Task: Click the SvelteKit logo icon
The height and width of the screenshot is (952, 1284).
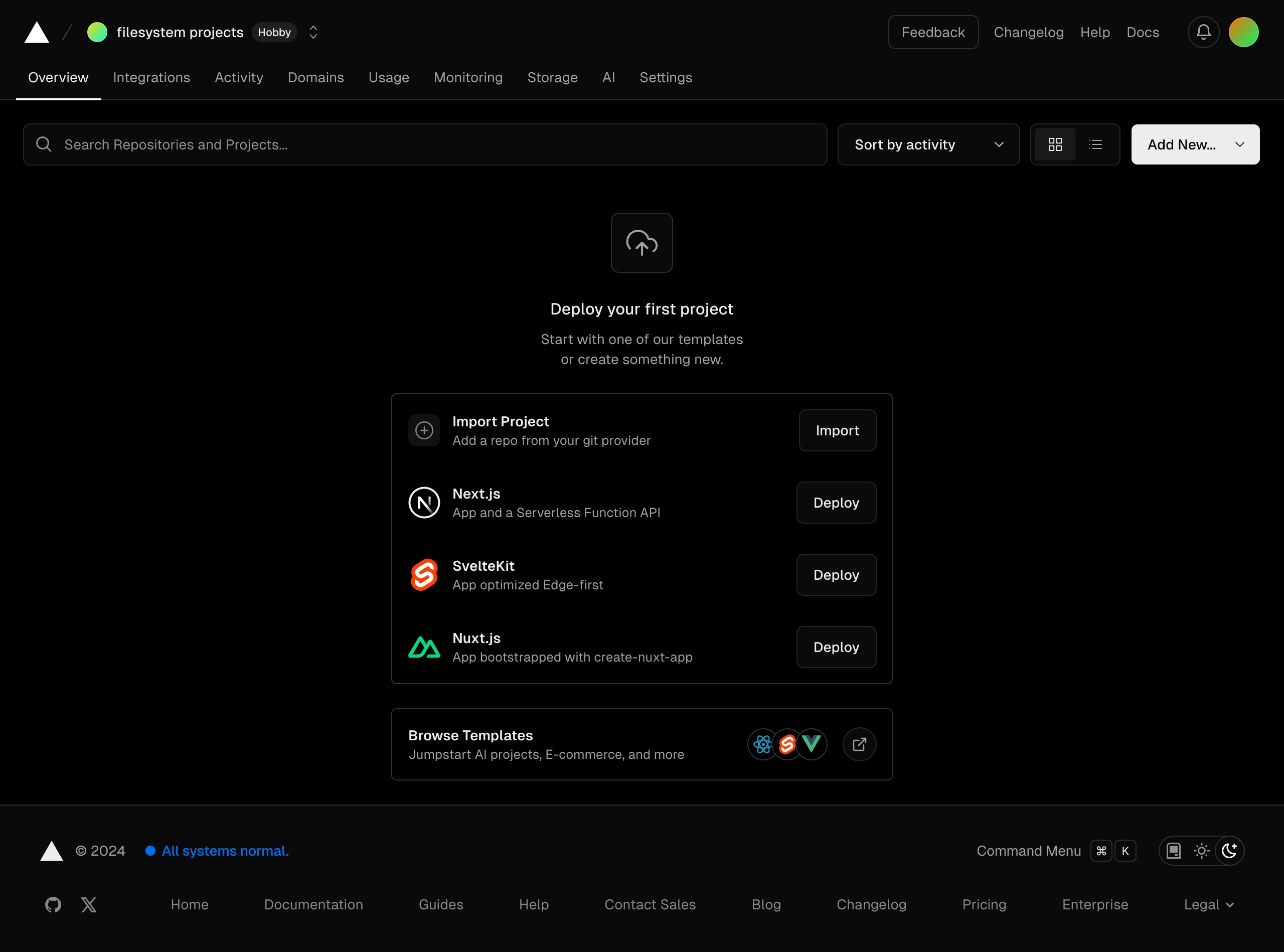Action: [x=424, y=574]
